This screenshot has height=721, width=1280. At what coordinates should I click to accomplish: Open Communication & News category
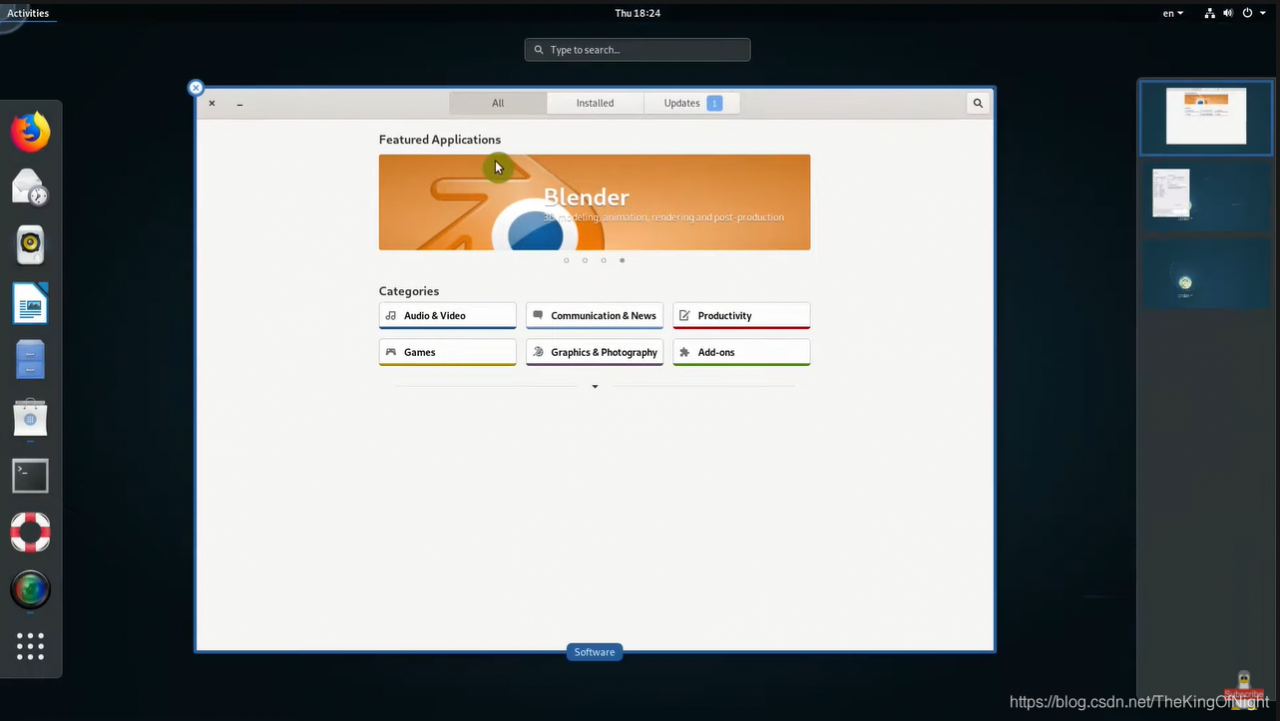(595, 315)
